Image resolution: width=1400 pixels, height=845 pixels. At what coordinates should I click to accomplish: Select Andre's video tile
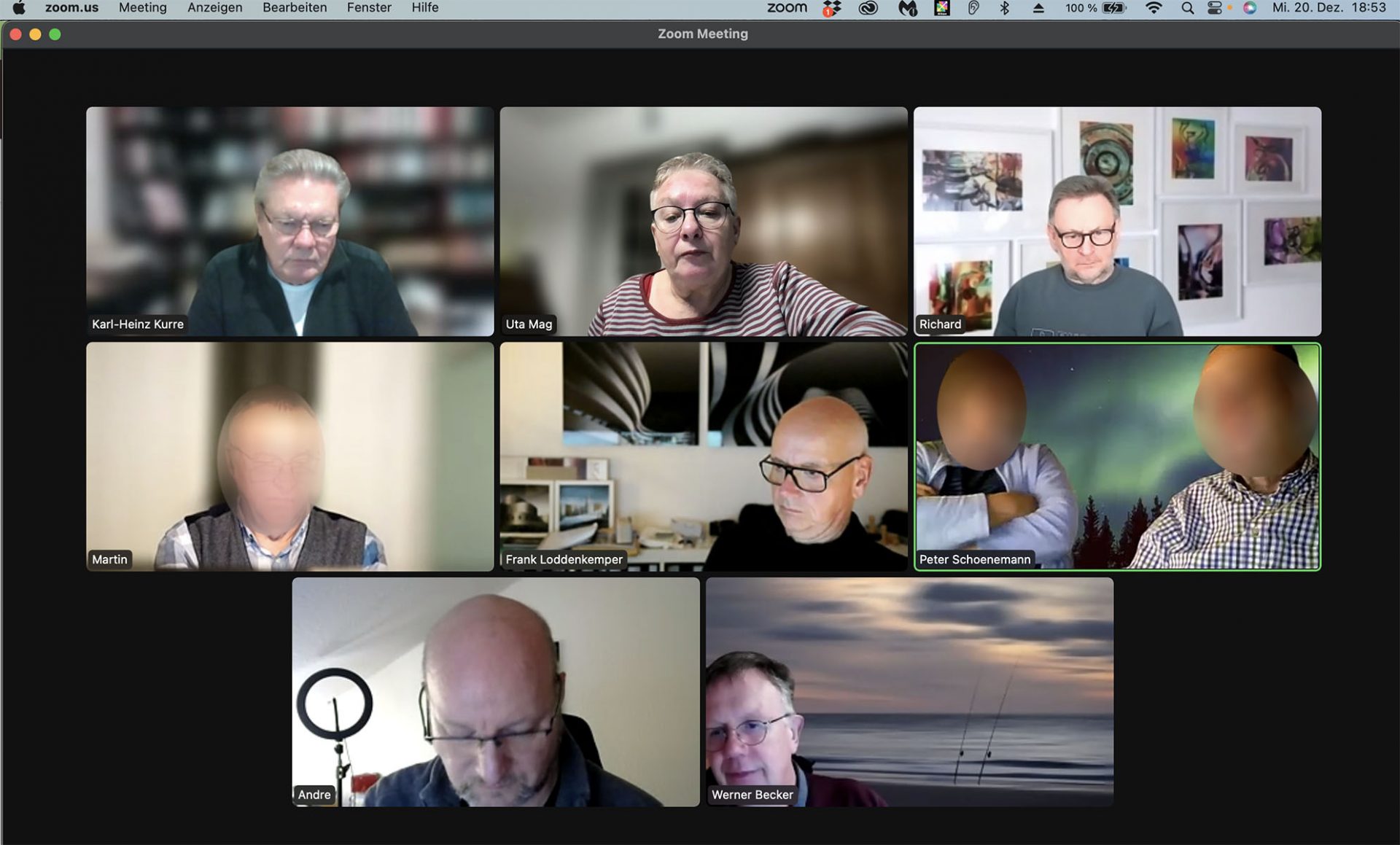point(496,693)
